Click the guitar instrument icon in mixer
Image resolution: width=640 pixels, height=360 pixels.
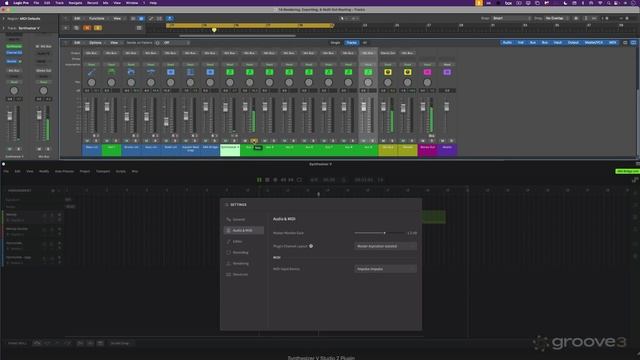click(x=91, y=72)
